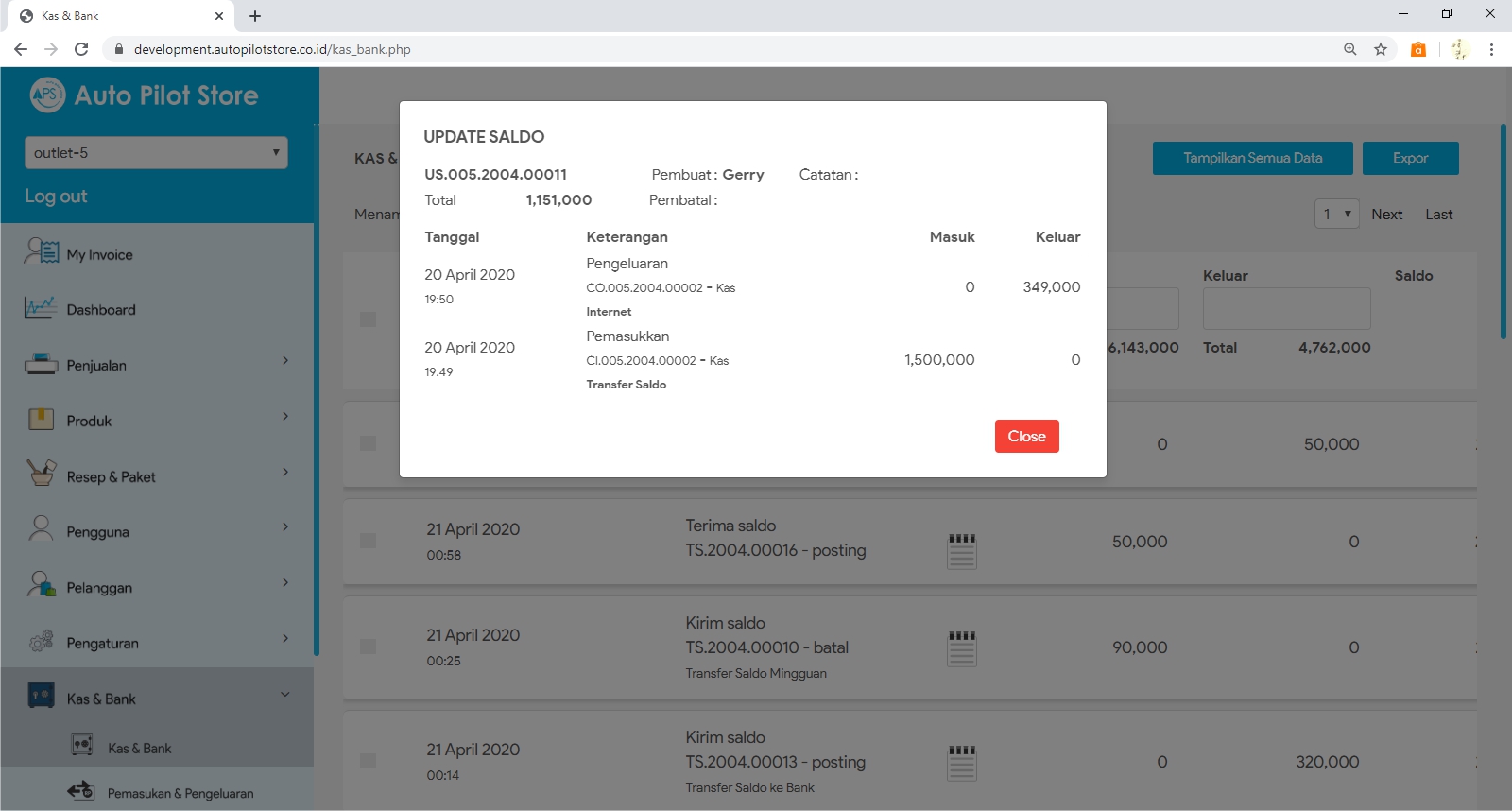
Task: Bookmark this page with star icon
Action: 1381,49
